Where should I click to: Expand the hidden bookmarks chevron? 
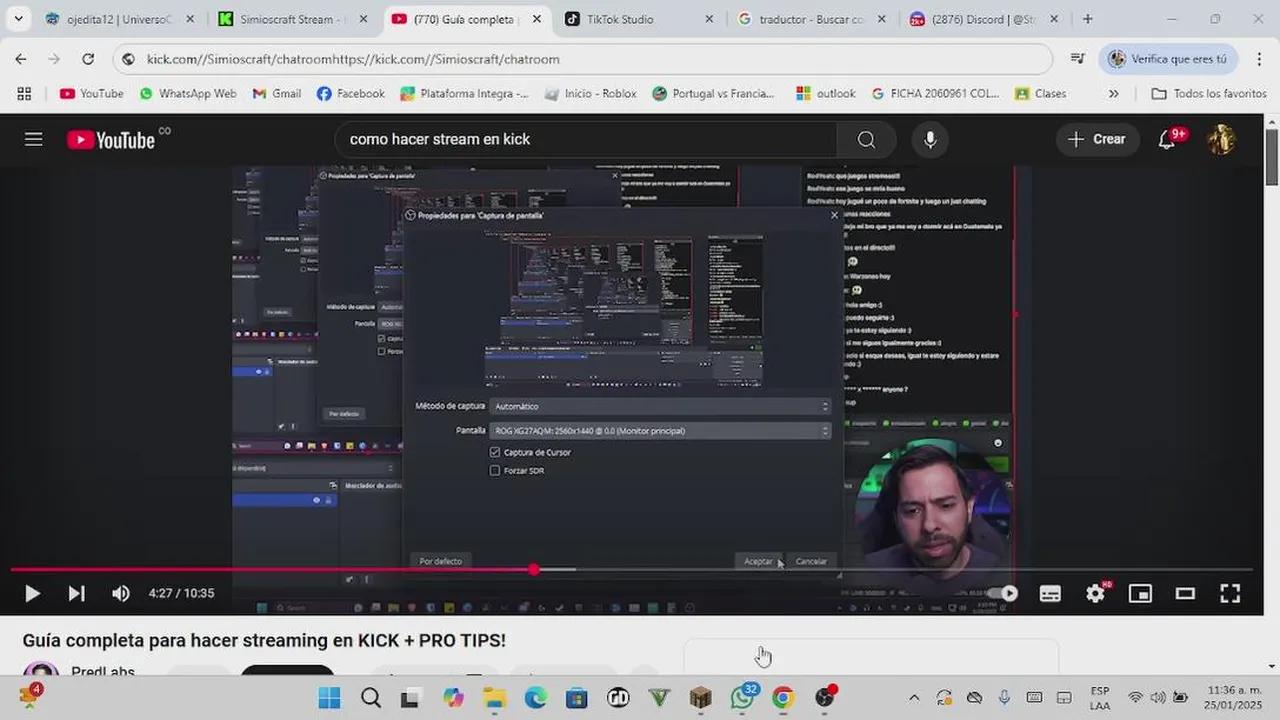[1113, 93]
